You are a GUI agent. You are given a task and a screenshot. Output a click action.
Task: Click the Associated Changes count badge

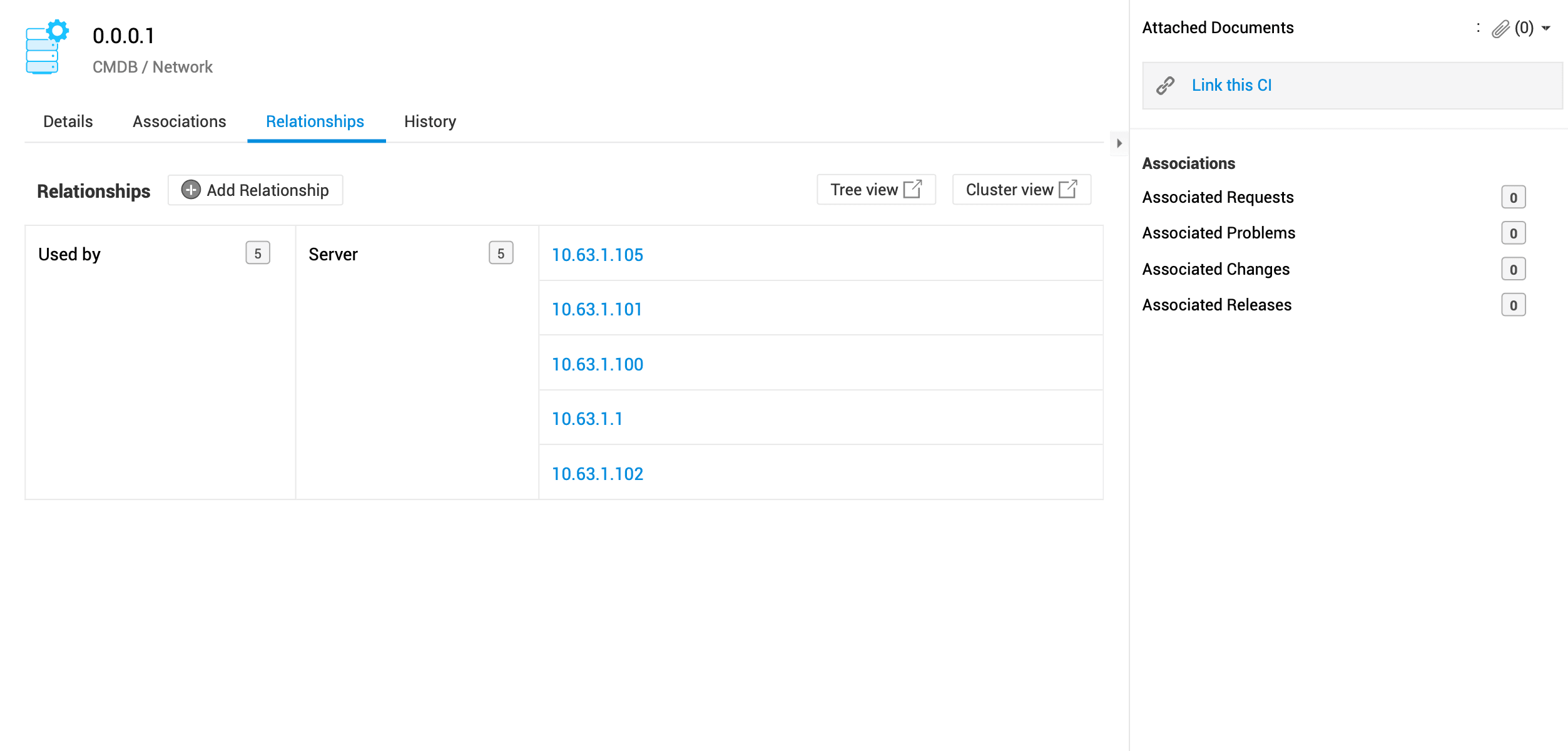[1513, 270]
